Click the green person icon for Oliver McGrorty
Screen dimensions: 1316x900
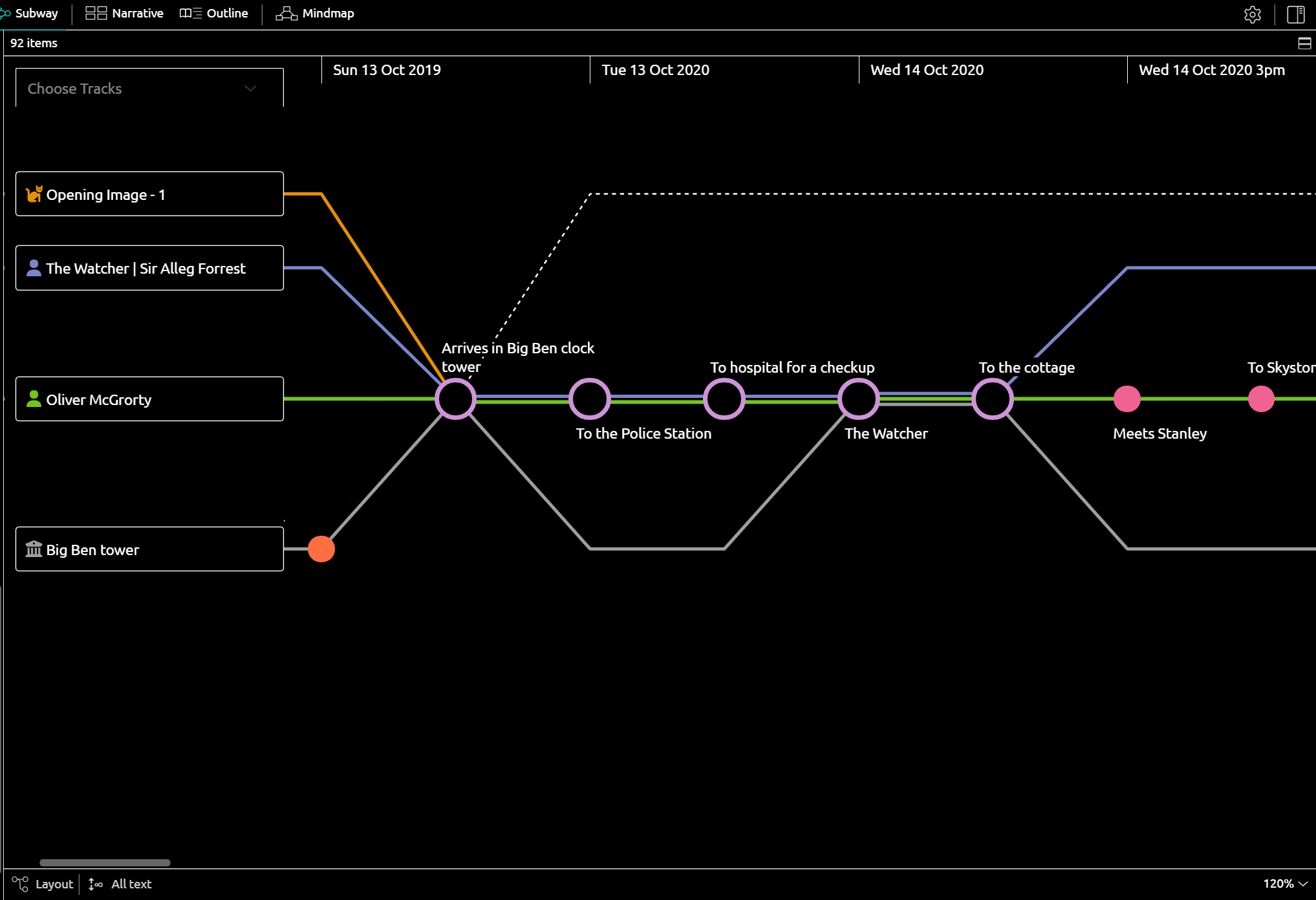pos(34,399)
